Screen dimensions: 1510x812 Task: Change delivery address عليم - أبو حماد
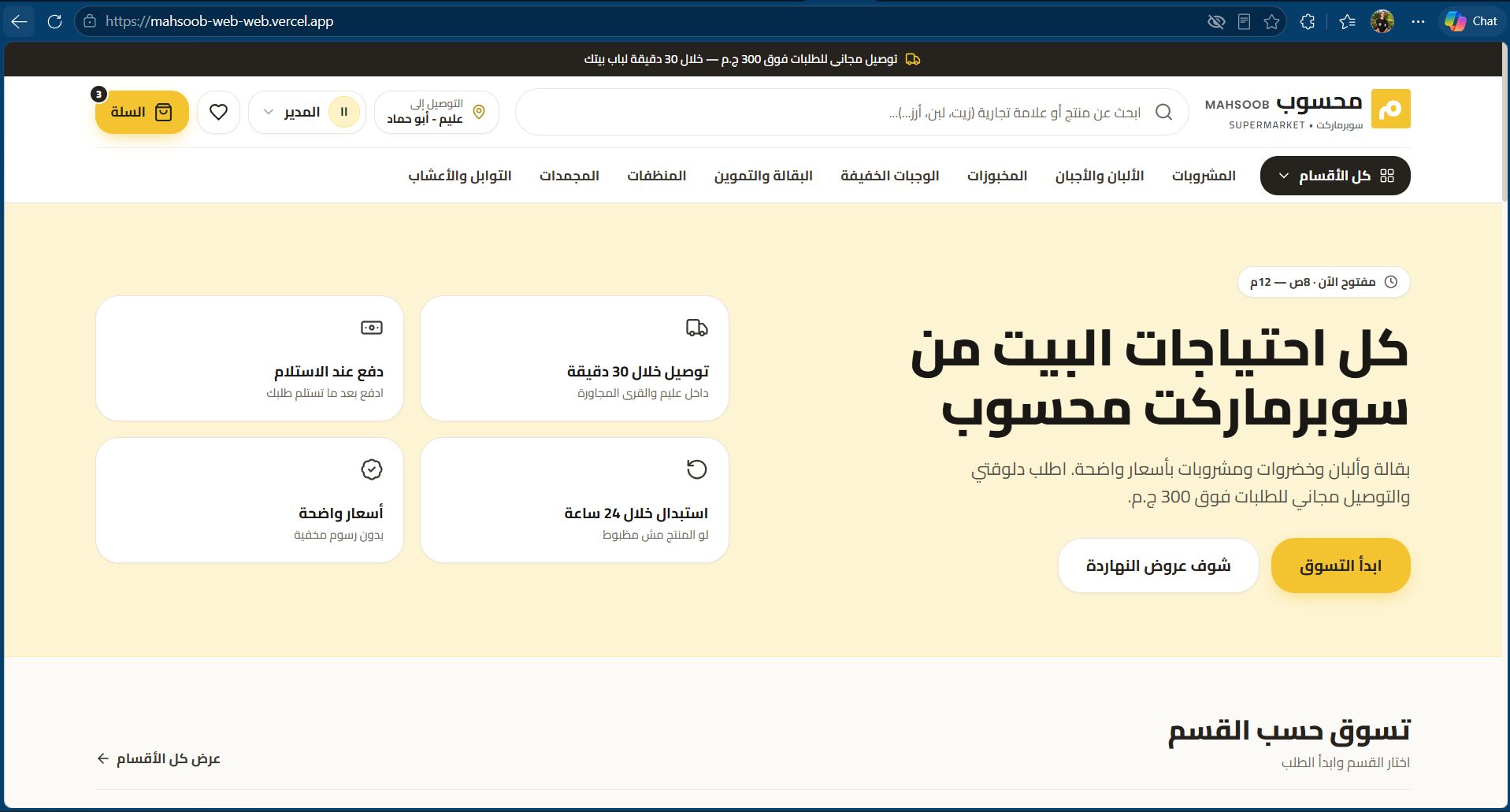(436, 112)
